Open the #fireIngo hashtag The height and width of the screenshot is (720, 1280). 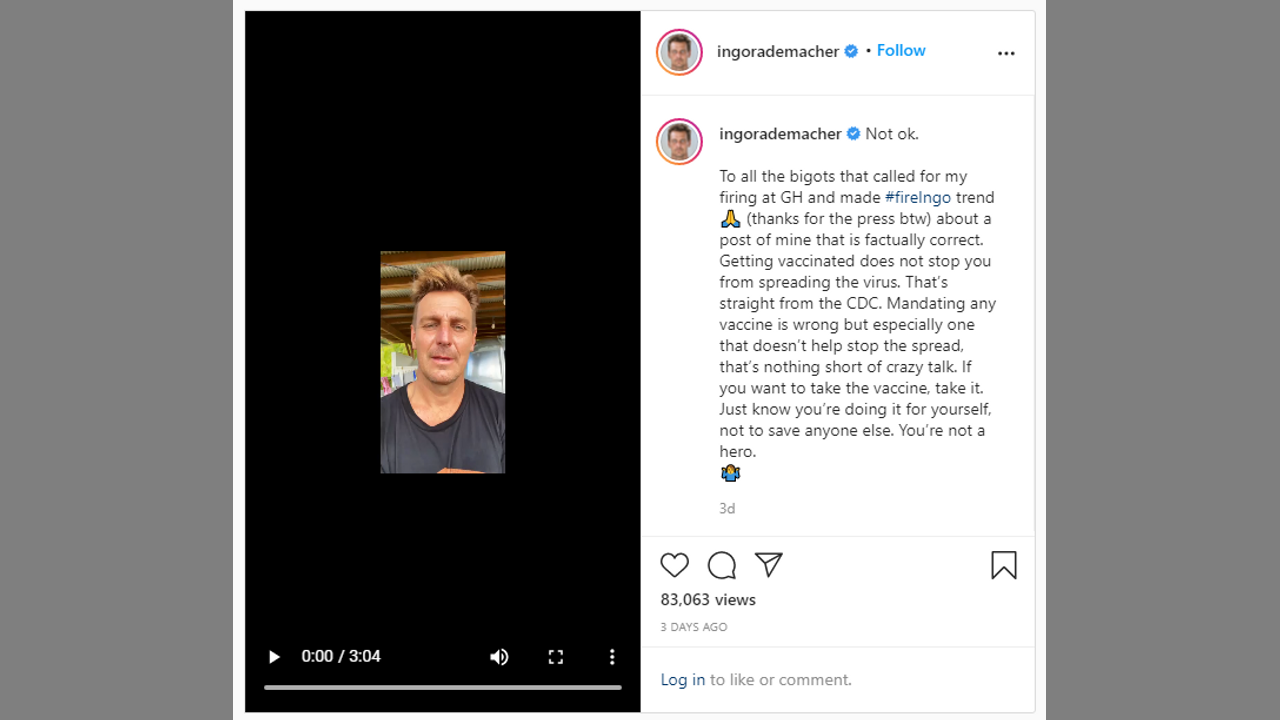[x=917, y=198]
